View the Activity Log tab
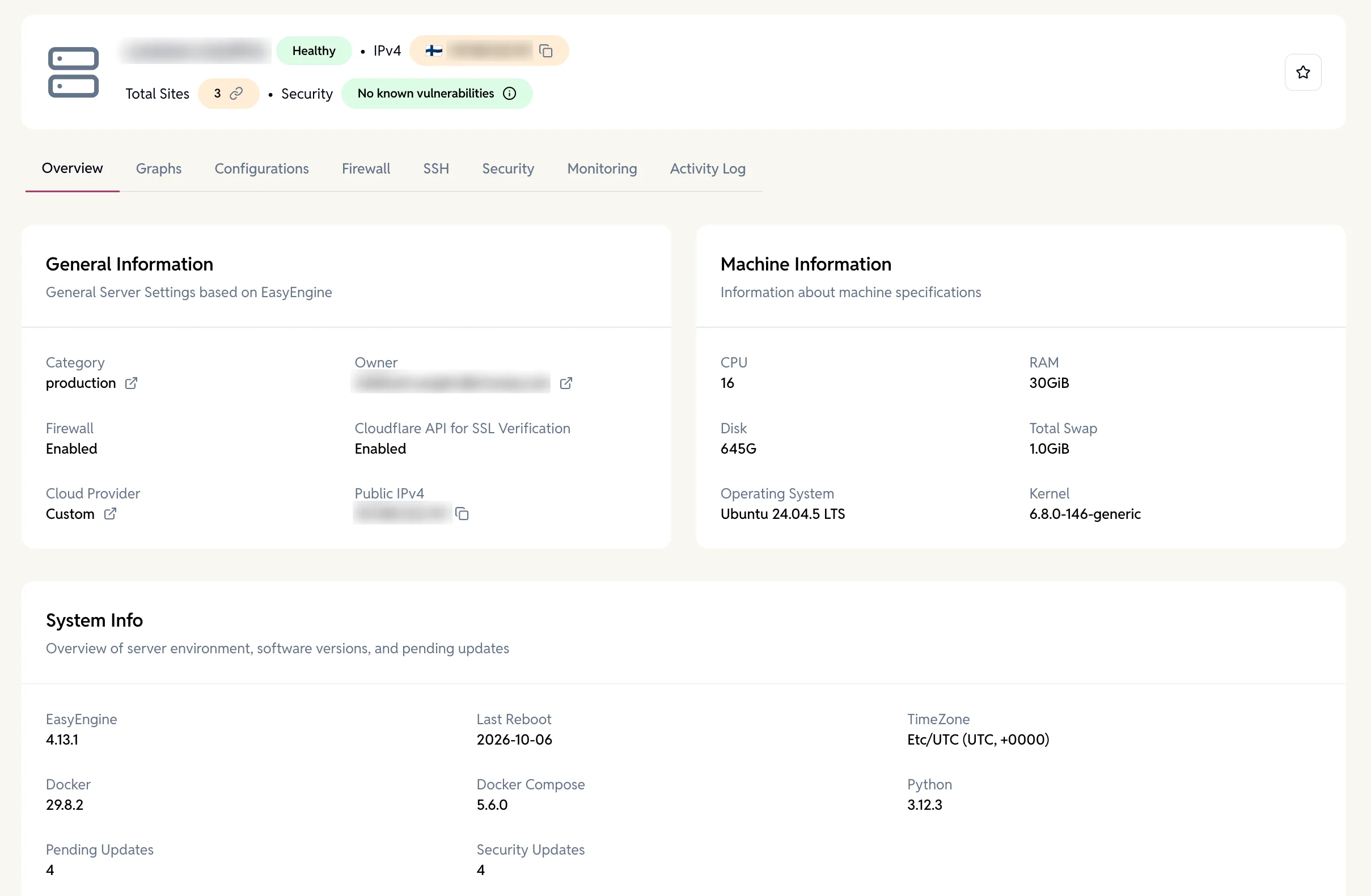 click(x=708, y=168)
